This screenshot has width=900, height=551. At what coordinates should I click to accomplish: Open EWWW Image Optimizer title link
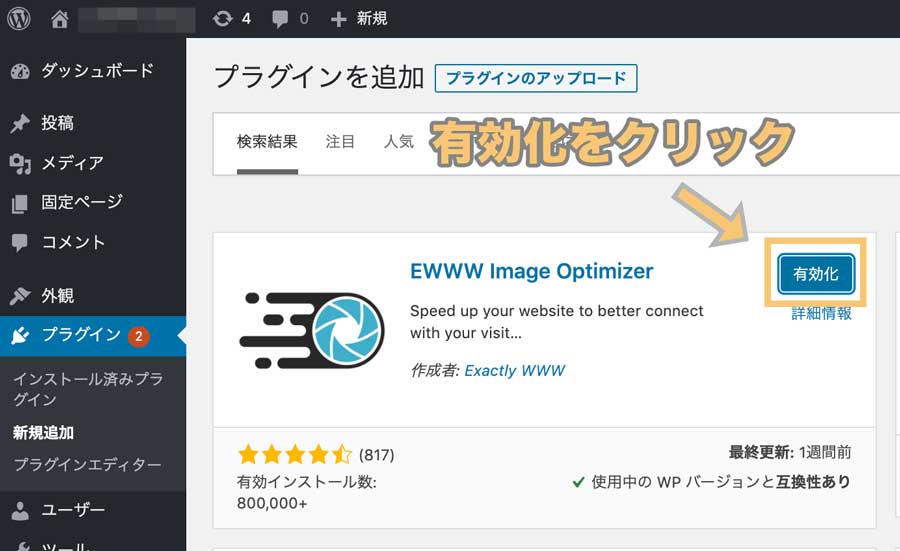pyautogui.click(x=532, y=271)
